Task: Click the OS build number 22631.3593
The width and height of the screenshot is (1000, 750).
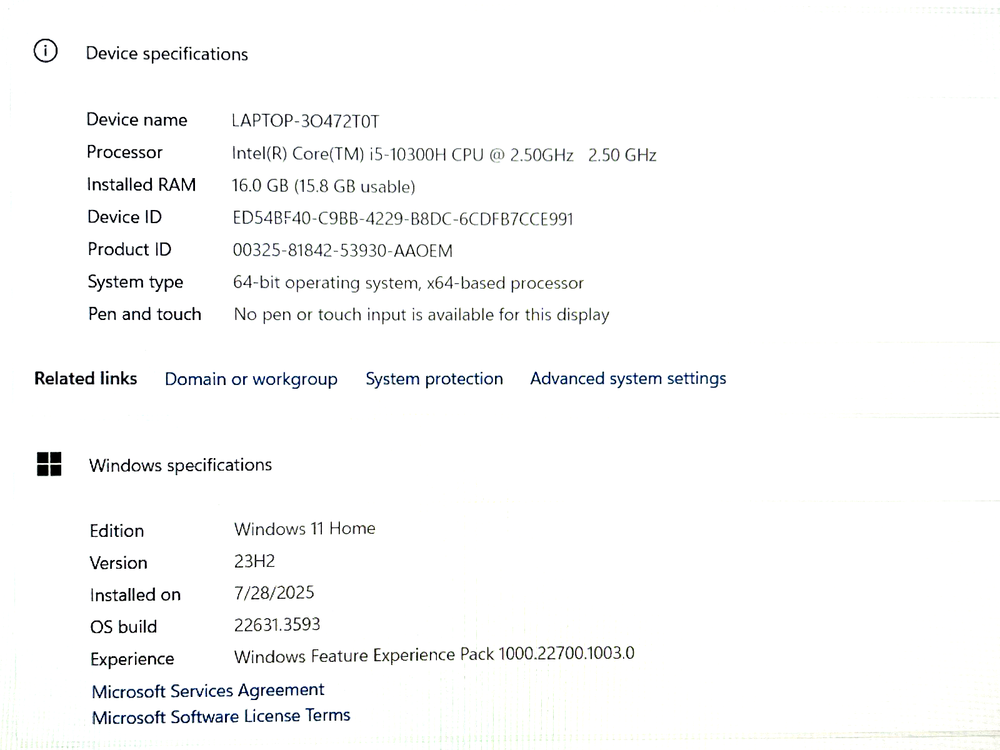Action: click(x=277, y=625)
